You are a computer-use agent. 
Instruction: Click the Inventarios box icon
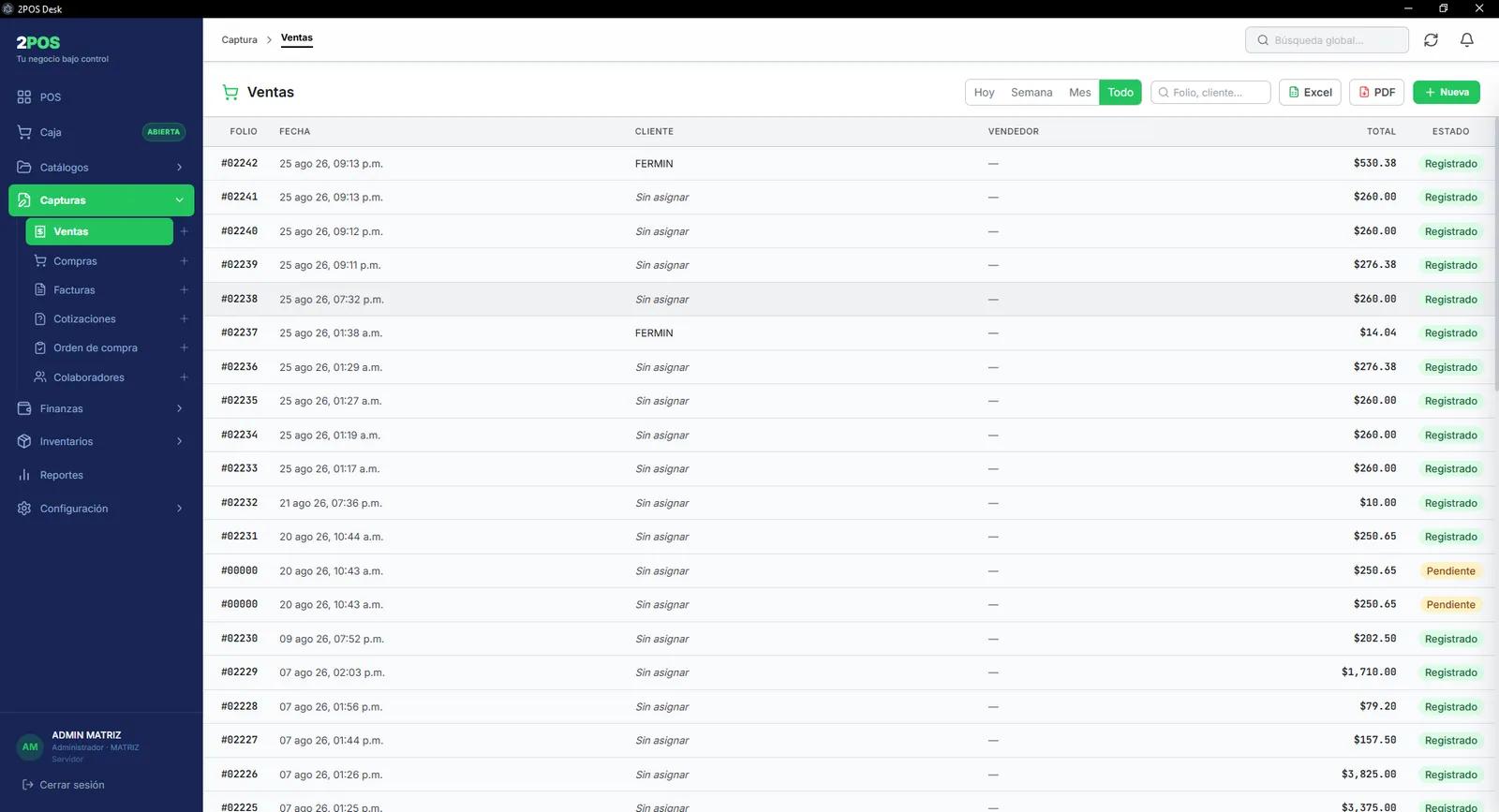tap(24, 441)
